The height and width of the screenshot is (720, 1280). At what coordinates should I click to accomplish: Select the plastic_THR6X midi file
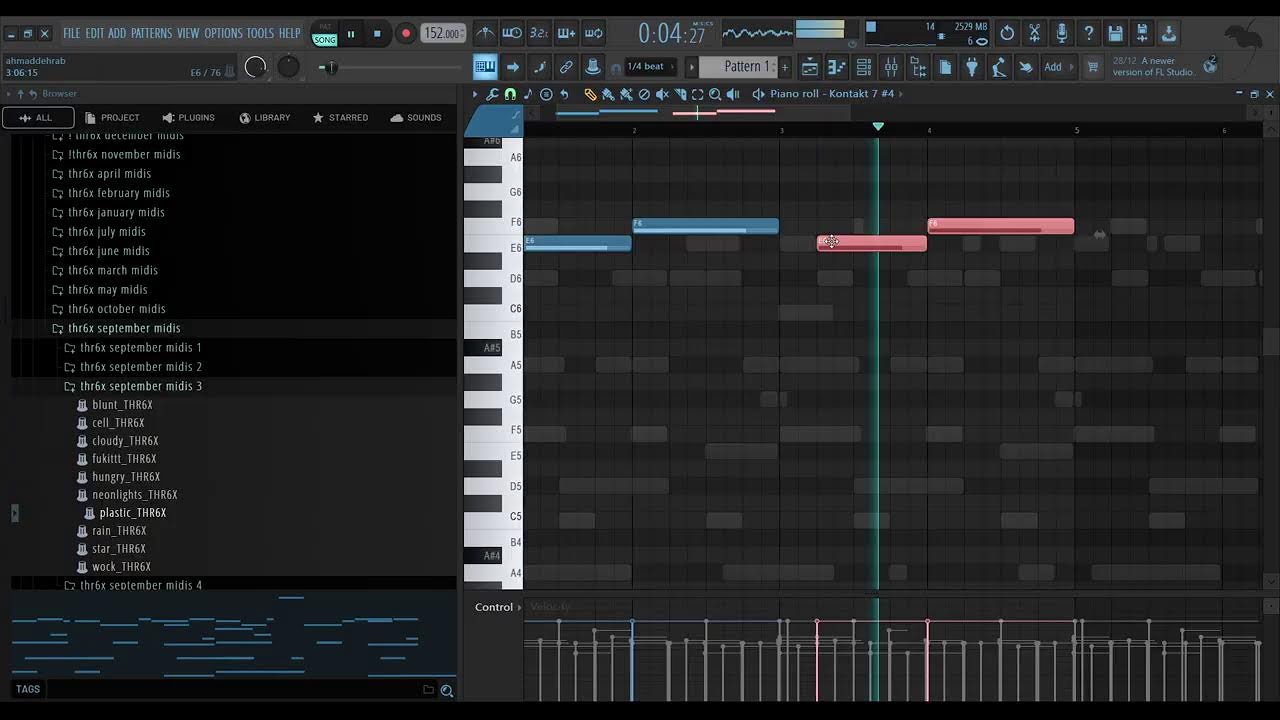[132, 513]
